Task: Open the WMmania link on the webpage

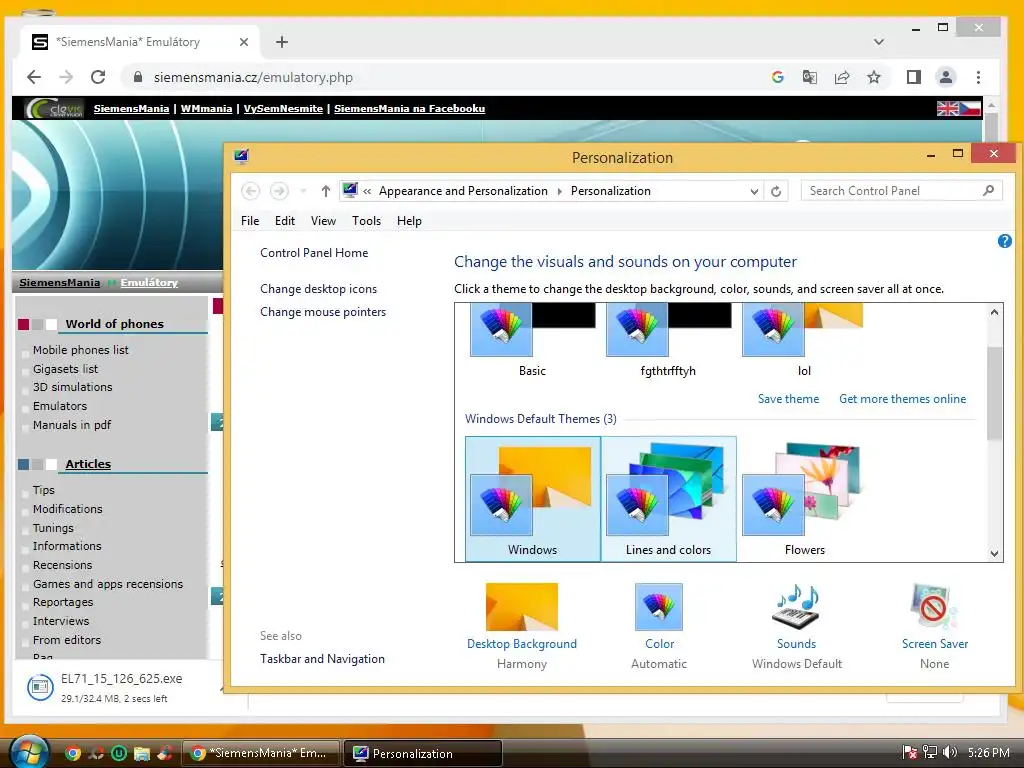Action: [206, 108]
